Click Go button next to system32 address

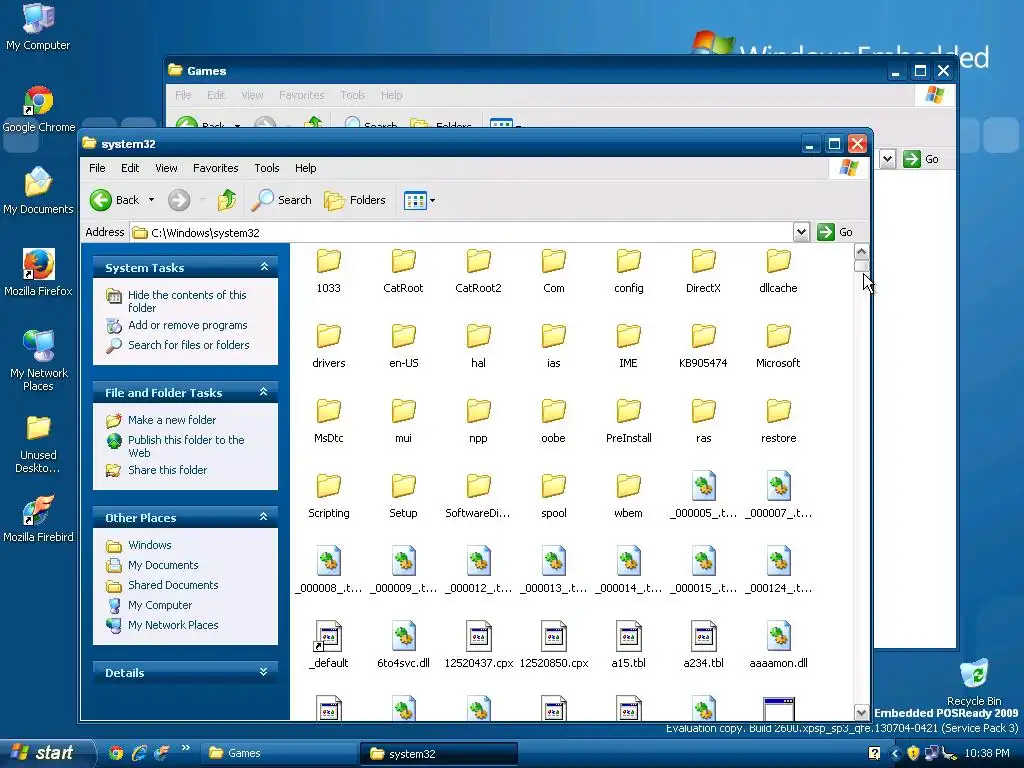pos(835,232)
